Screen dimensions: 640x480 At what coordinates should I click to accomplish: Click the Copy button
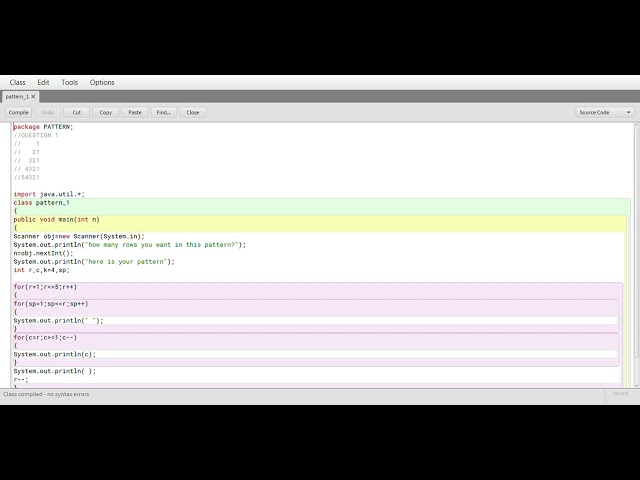(x=105, y=112)
